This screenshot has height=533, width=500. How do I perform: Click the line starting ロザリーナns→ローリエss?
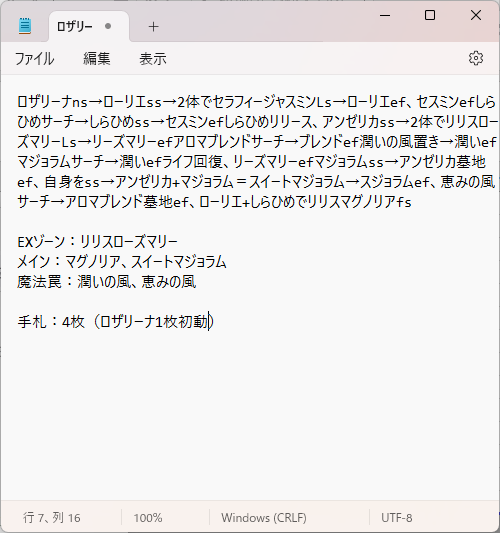pyautogui.click(x=256, y=102)
